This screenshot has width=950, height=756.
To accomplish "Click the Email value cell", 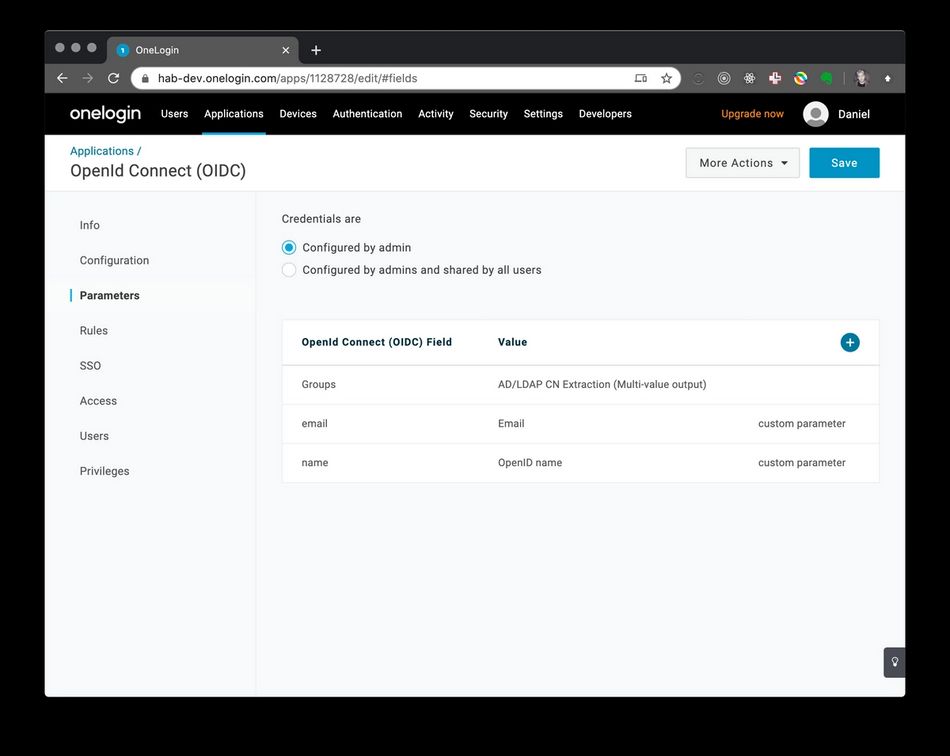I will [511, 424].
